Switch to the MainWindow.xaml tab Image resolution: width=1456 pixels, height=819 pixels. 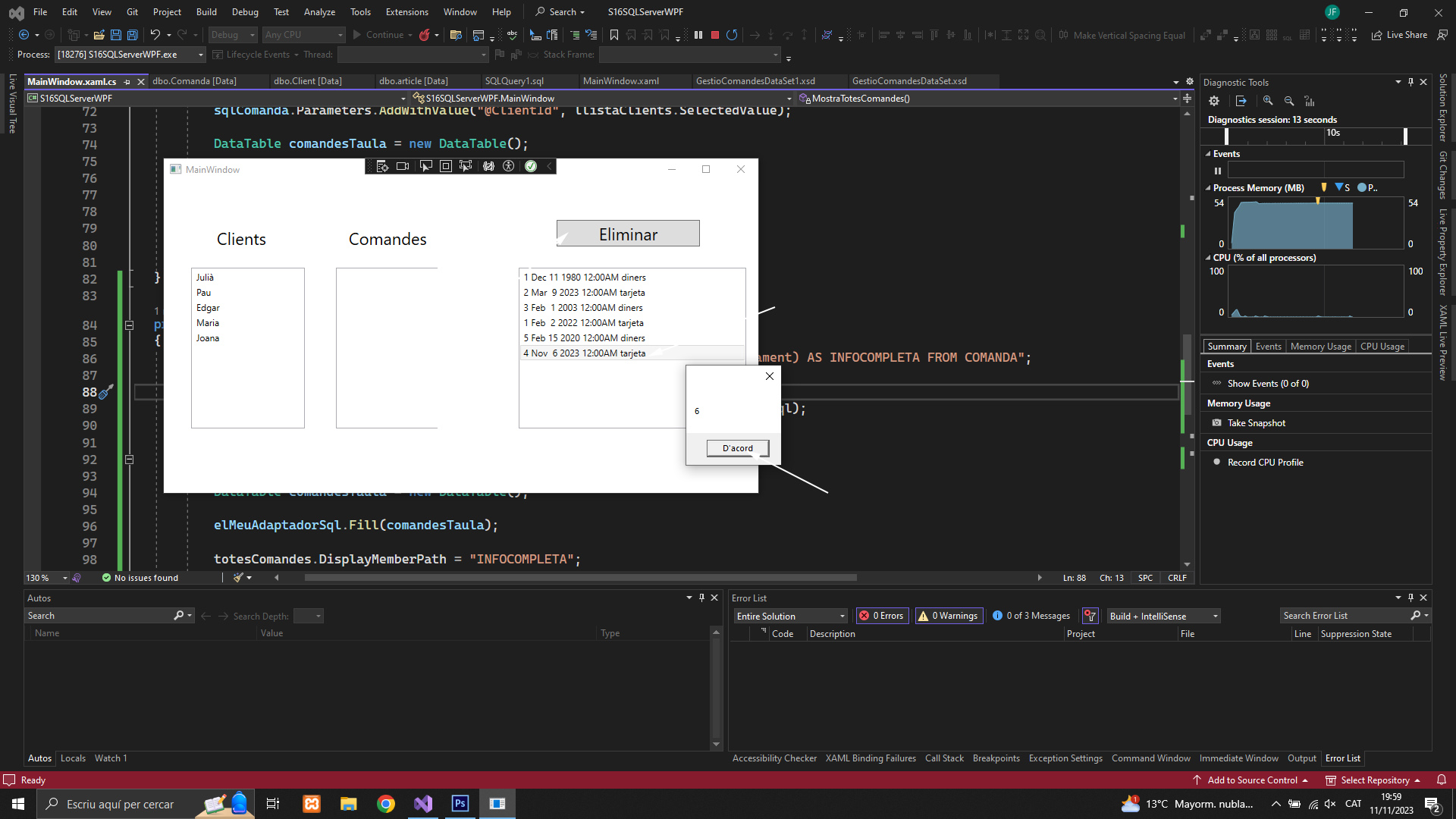620,81
